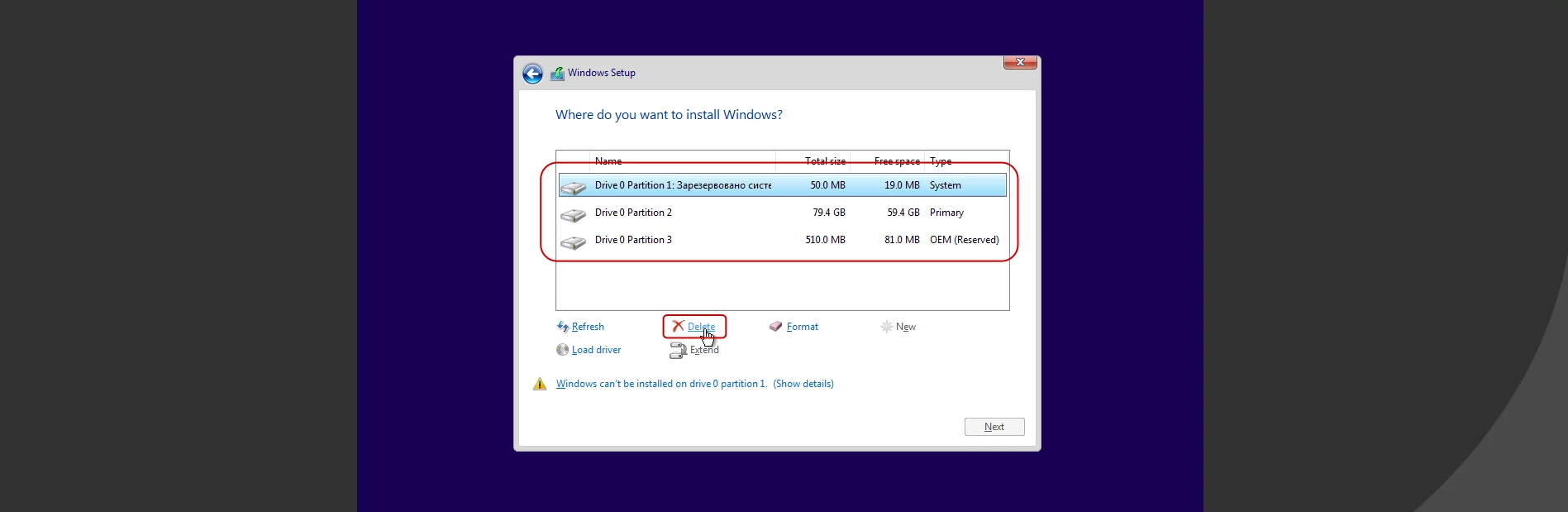Screen dimensions: 1568x512
Task: Click the OEM (Reserved) type cell
Action: click(x=964, y=240)
